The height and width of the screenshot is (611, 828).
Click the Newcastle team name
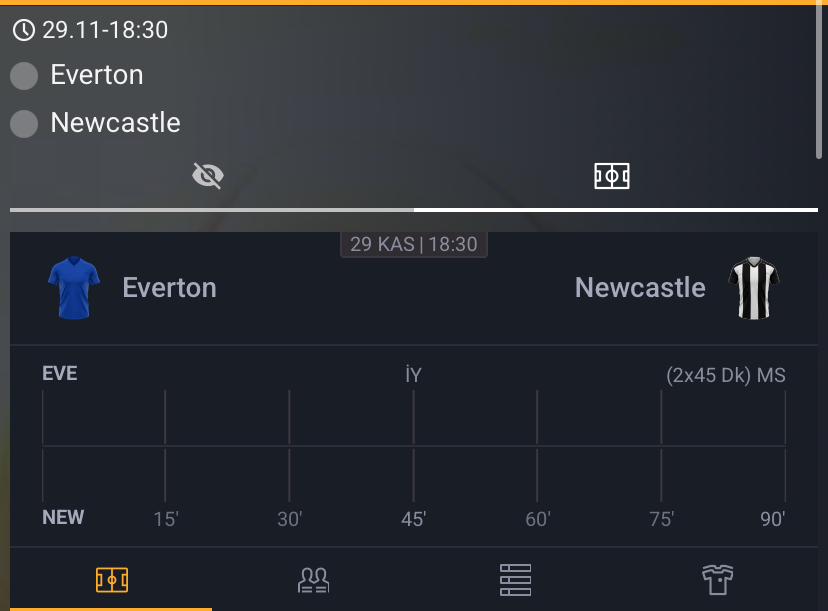coord(639,287)
